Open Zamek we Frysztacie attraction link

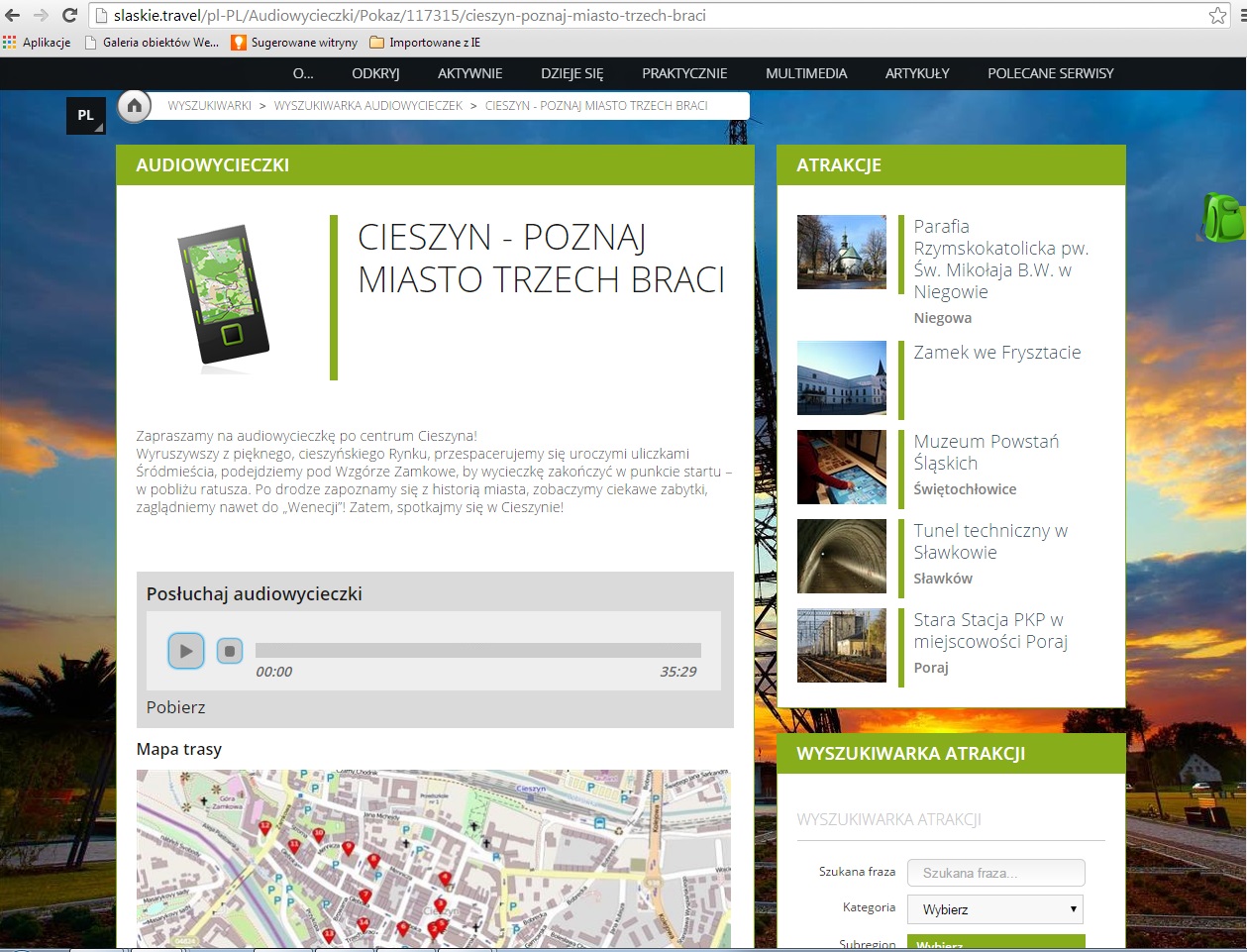pos(996,353)
